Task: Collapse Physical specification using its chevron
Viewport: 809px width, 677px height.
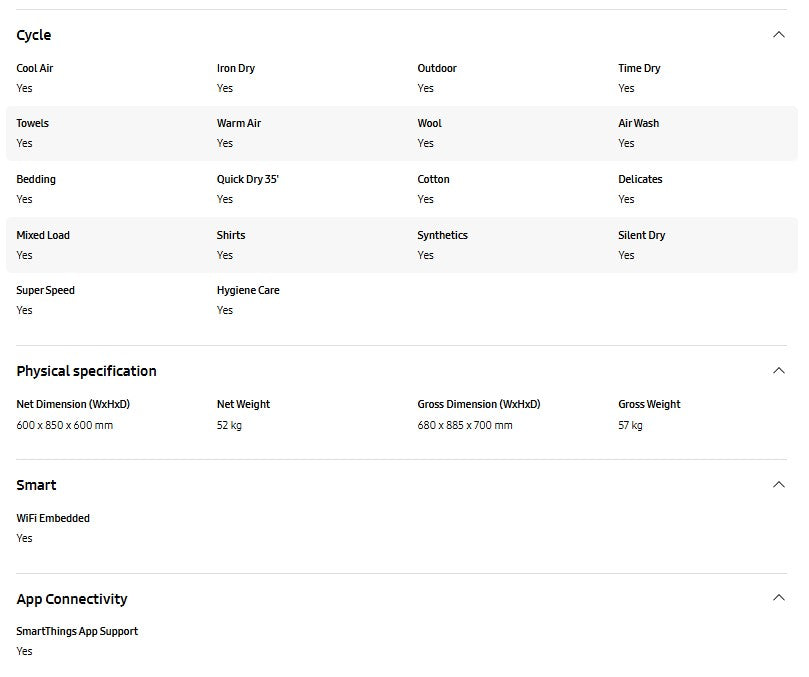Action: (x=779, y=371)
